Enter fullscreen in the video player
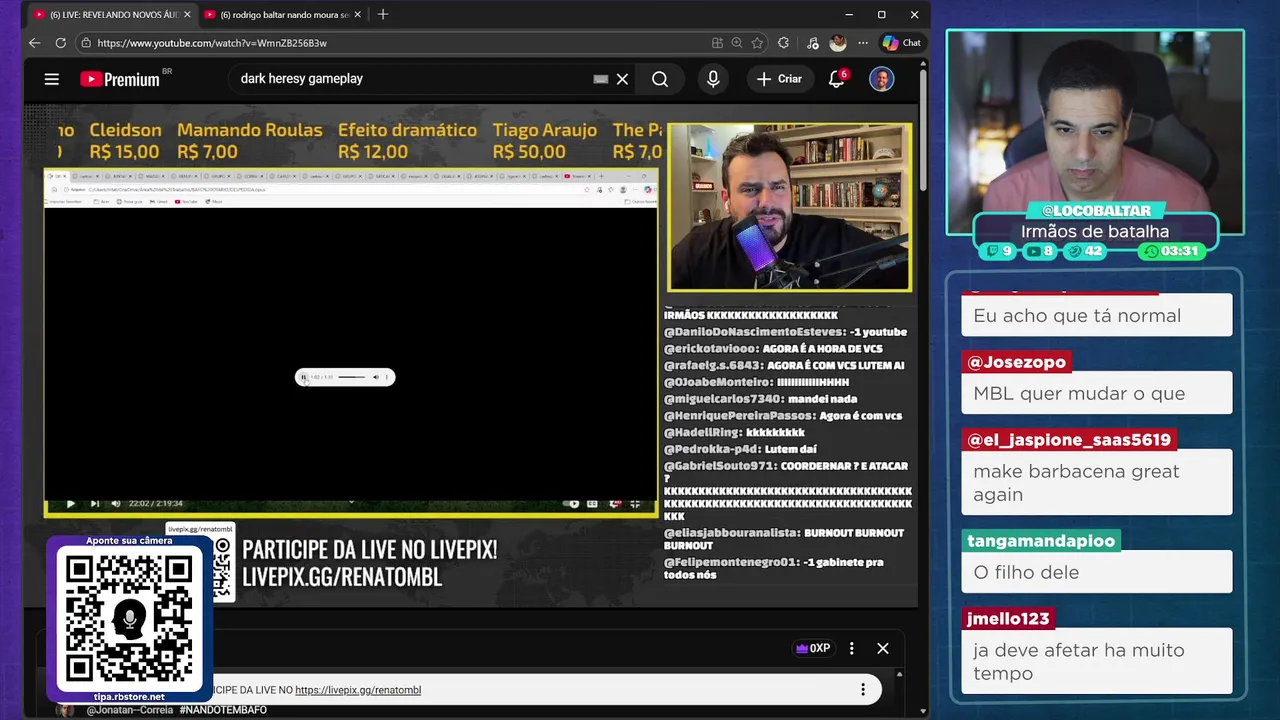Image resolution: width=1280 pixels, height=720 pixels. tap(635, 503)
